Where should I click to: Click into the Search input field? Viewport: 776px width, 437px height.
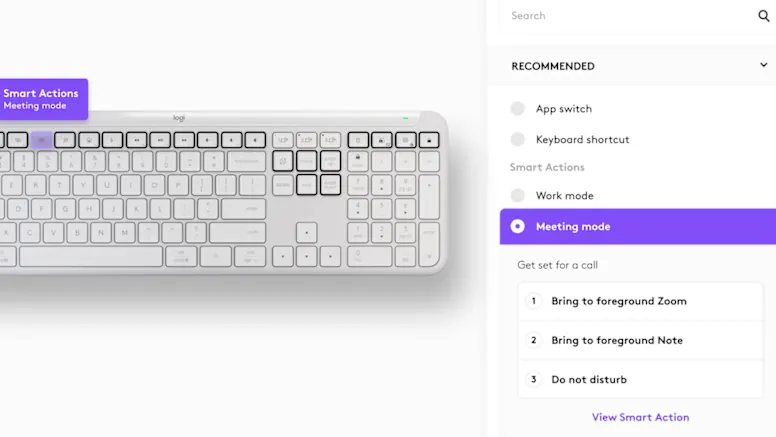click(630, 16)
